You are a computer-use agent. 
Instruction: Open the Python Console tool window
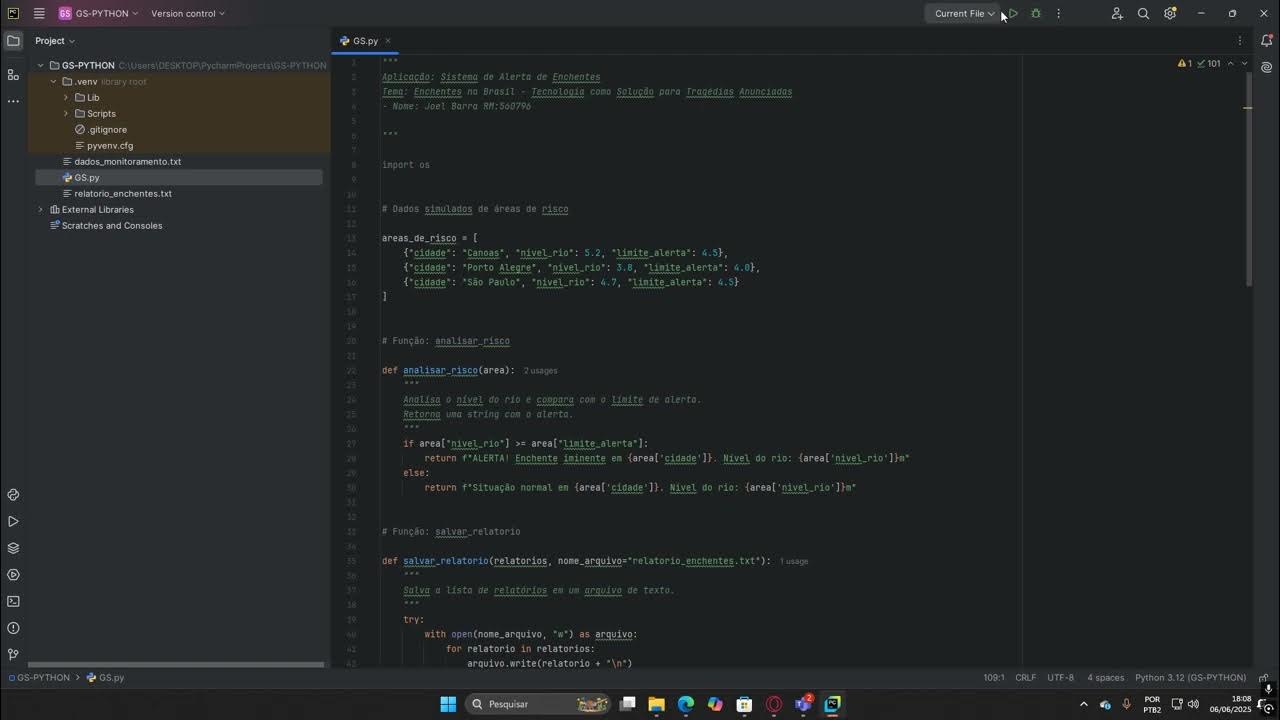tap(13, 495)
